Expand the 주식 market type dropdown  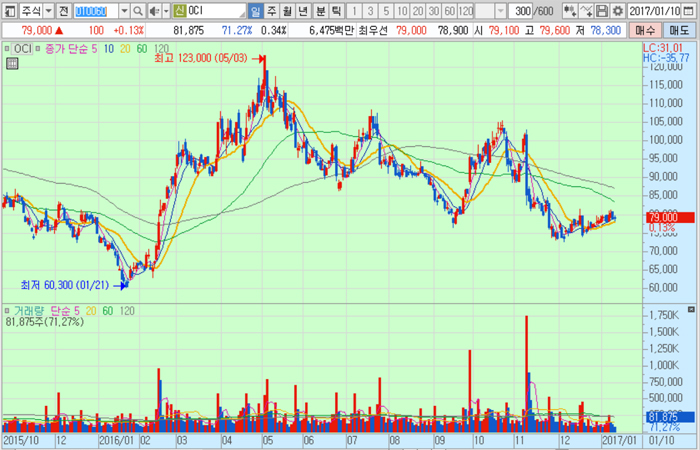49,10
